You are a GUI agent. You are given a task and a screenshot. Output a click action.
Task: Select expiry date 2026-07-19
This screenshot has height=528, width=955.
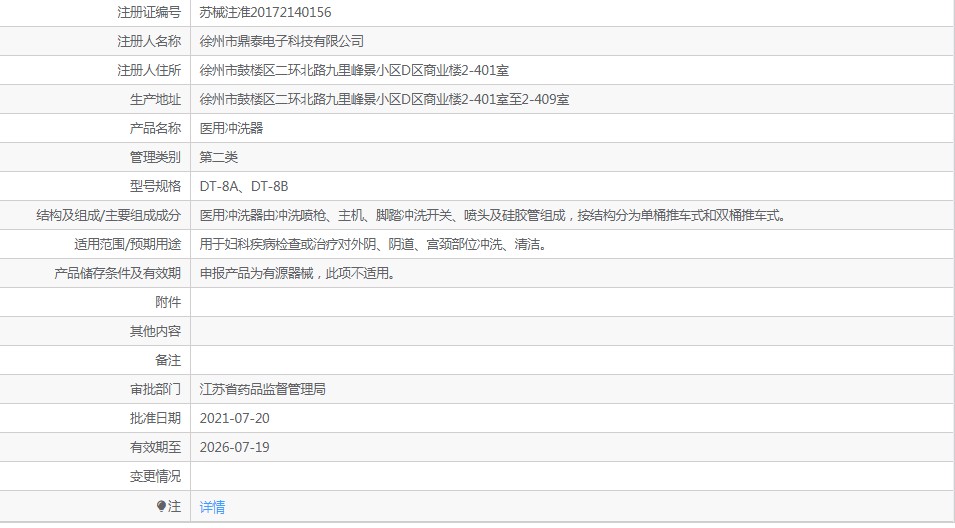pyautogui.click(x=234, y=448)
